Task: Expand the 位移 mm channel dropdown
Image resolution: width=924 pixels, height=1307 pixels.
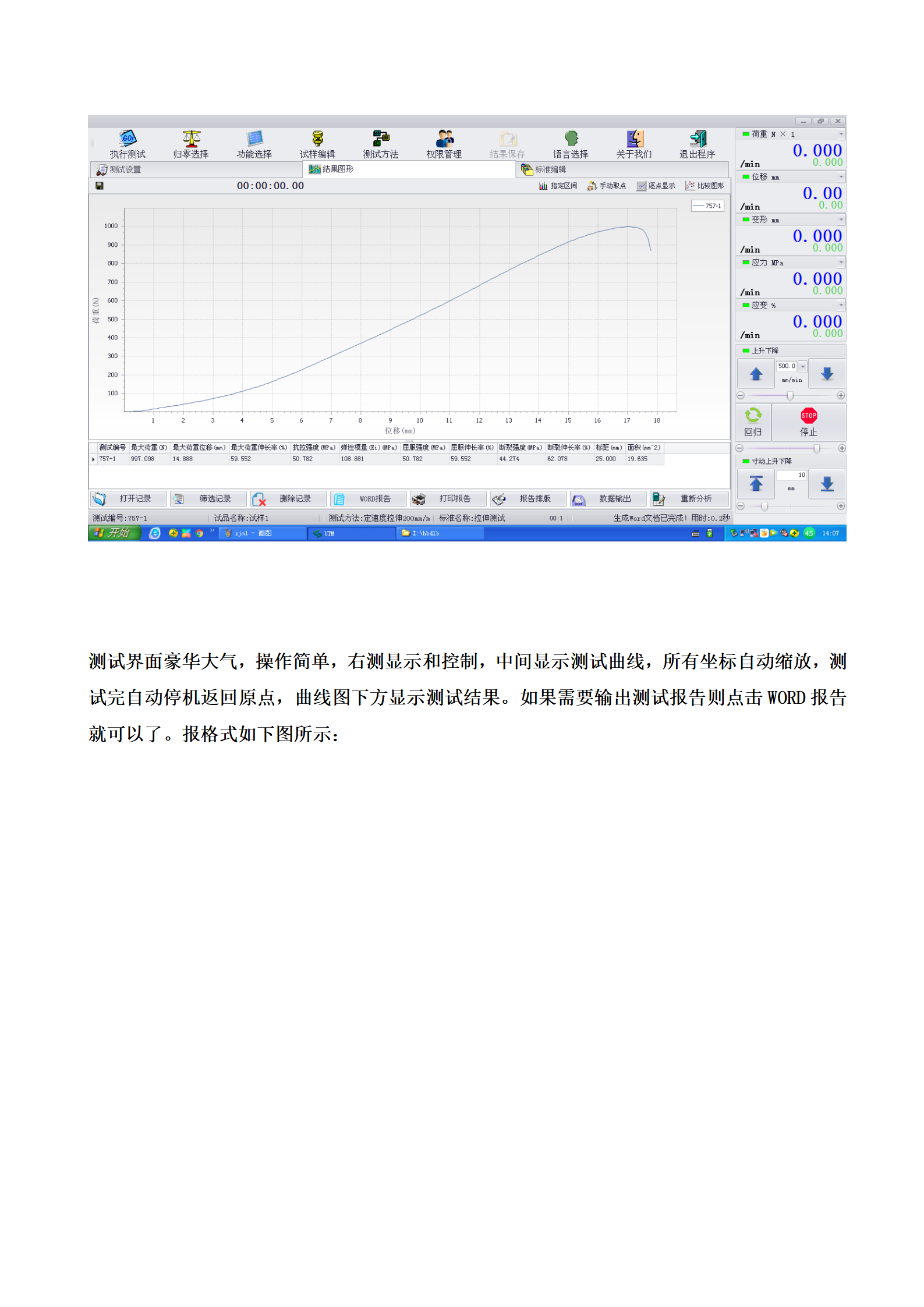Action: click(x=841, y=176)
